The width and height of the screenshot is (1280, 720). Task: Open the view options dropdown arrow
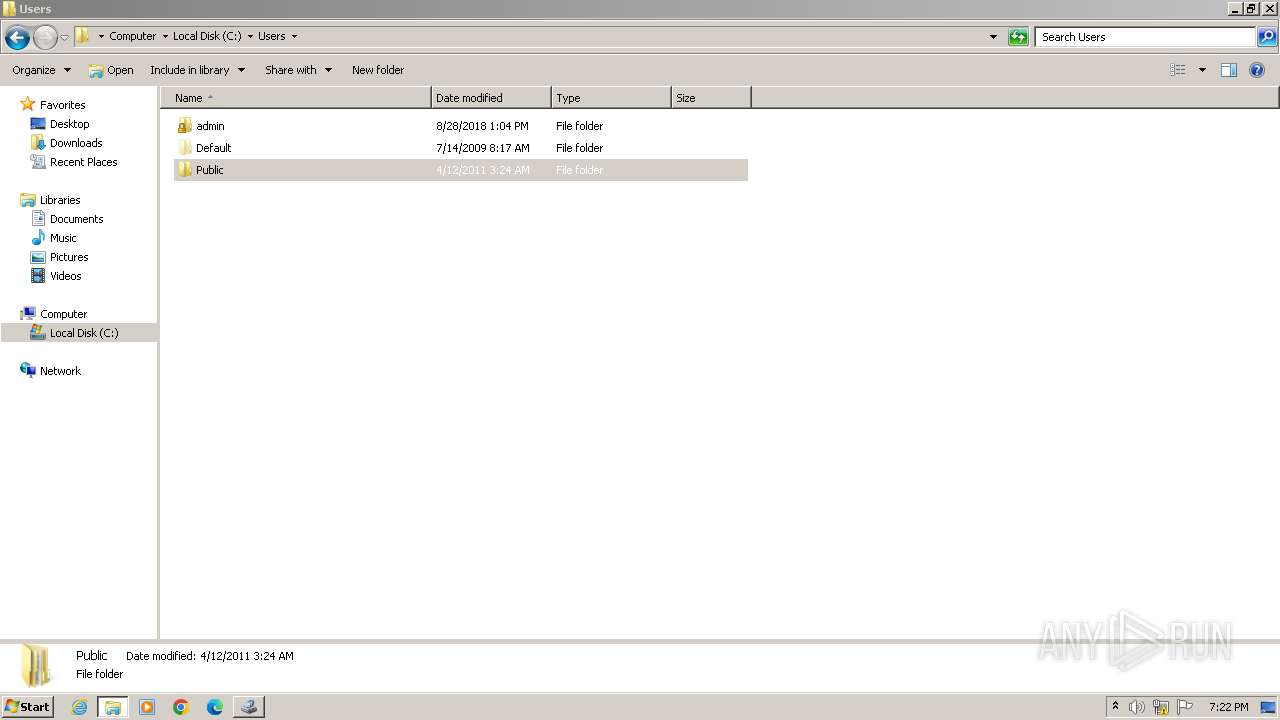1202,70
